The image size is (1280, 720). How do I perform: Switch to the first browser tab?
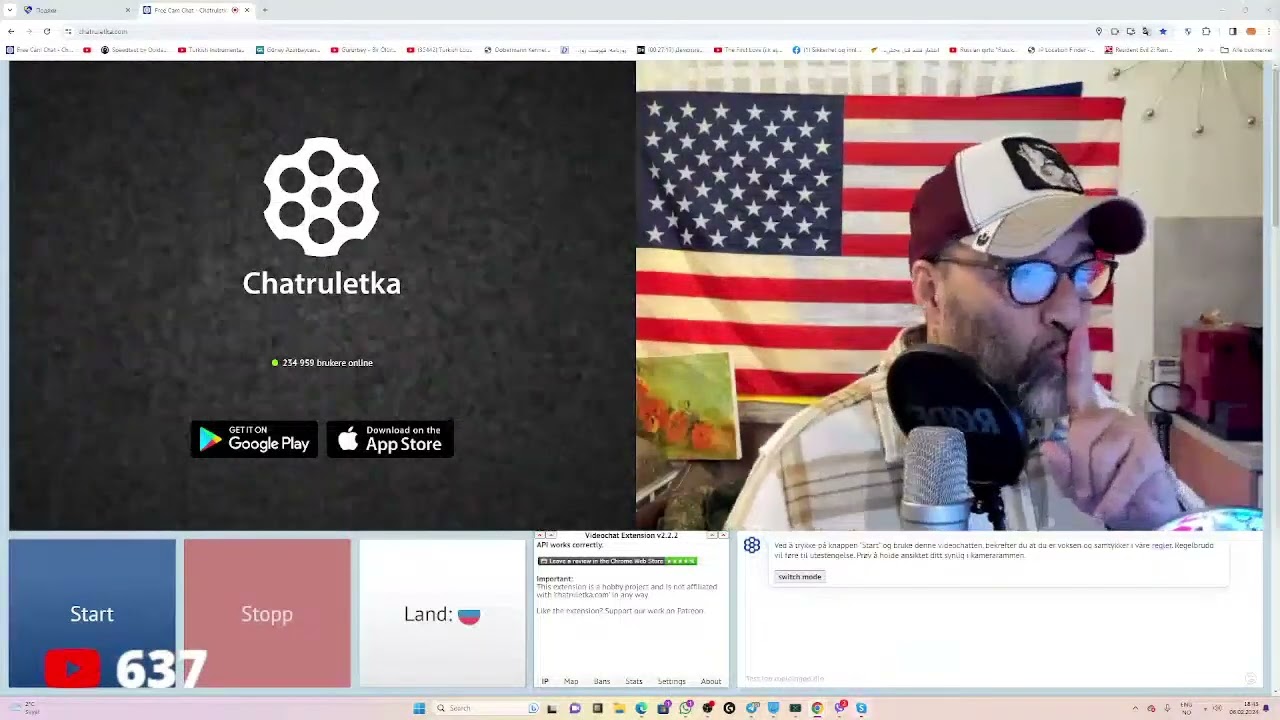click(x=75, y=10)
